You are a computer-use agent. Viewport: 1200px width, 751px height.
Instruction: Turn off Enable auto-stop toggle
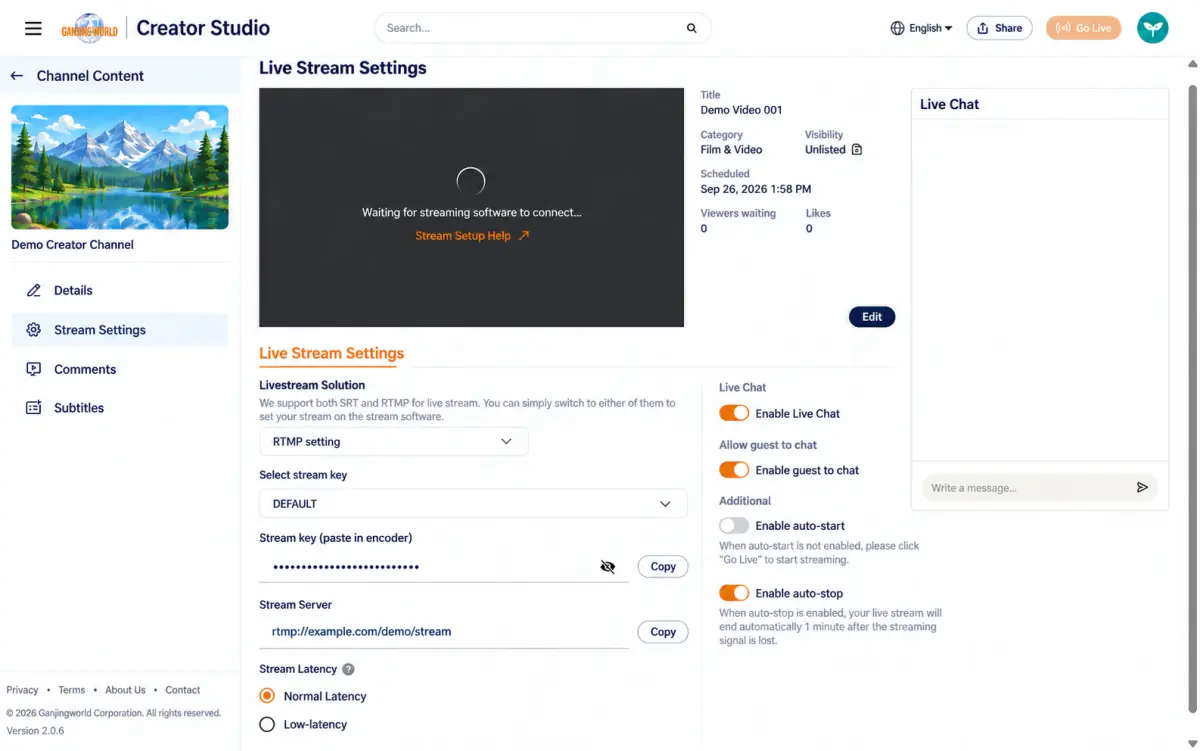pos(734,593)
